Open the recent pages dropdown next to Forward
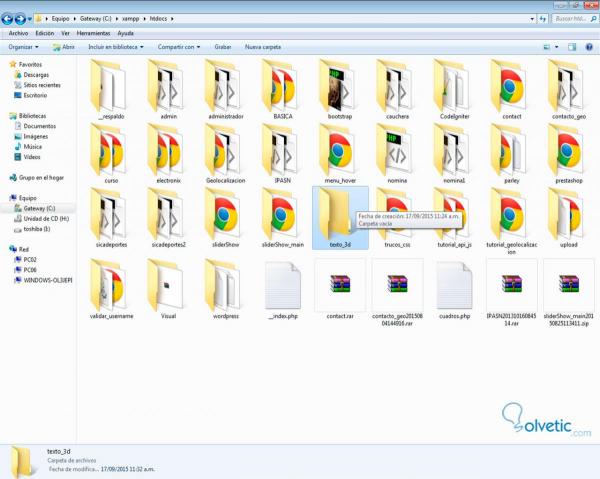 point(29,19)
